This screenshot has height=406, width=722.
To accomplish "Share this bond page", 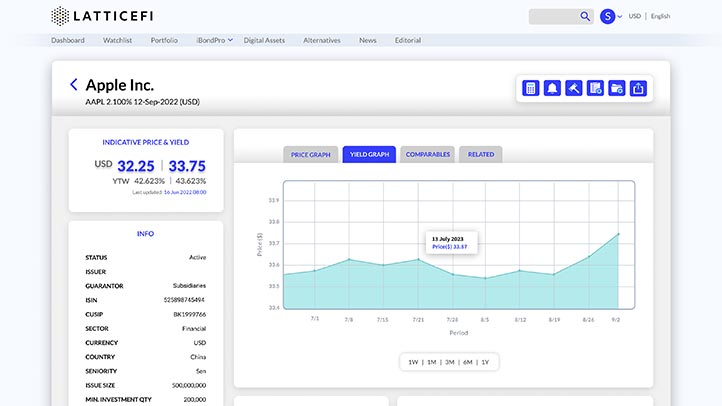I will pos(638,88).
